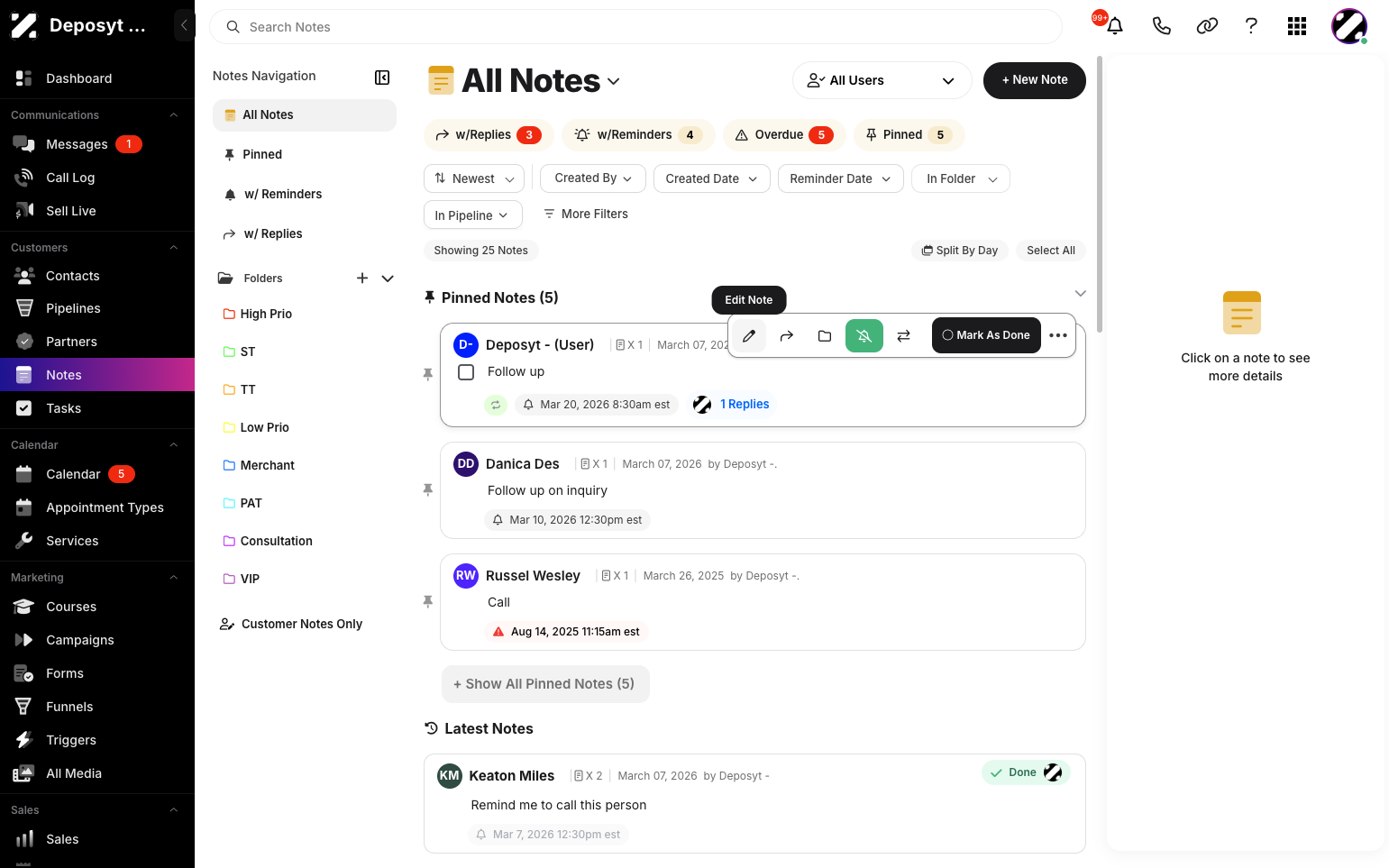Screen dimensions: 1389x868
Task: Unpin the Danica Des note pin icon
Action: 428,489
